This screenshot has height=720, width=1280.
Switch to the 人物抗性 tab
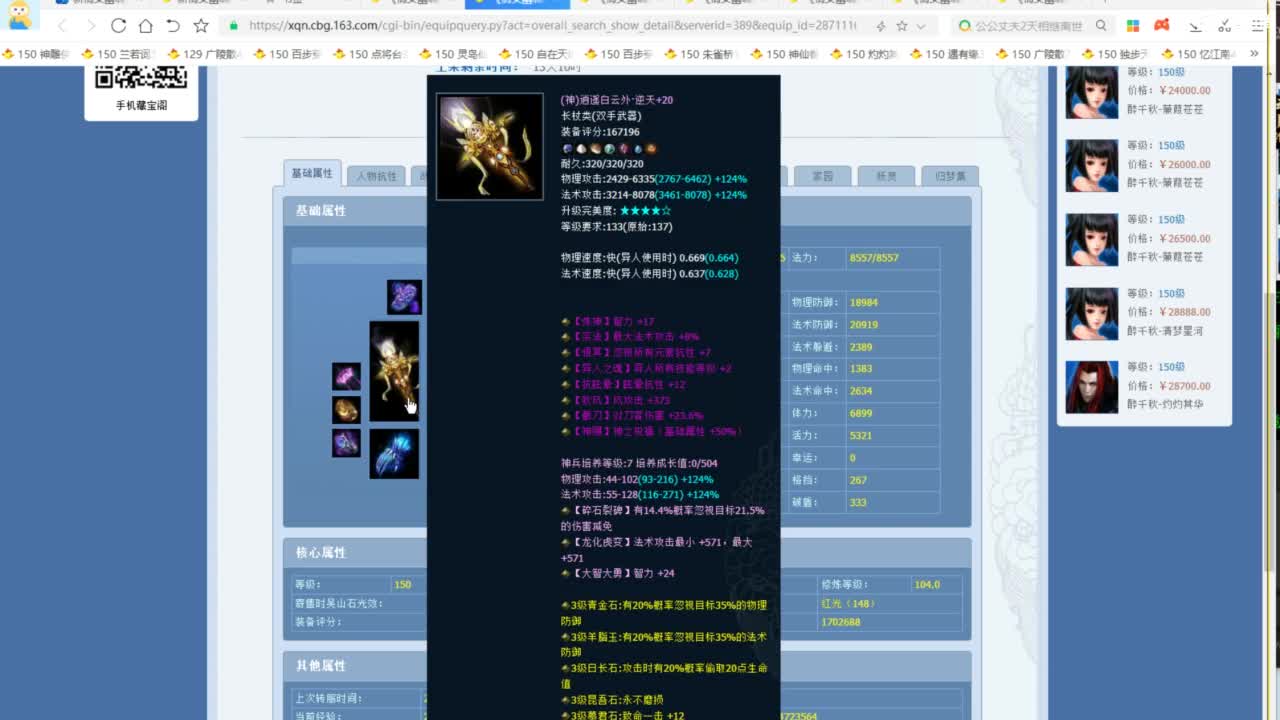(376, 176)
